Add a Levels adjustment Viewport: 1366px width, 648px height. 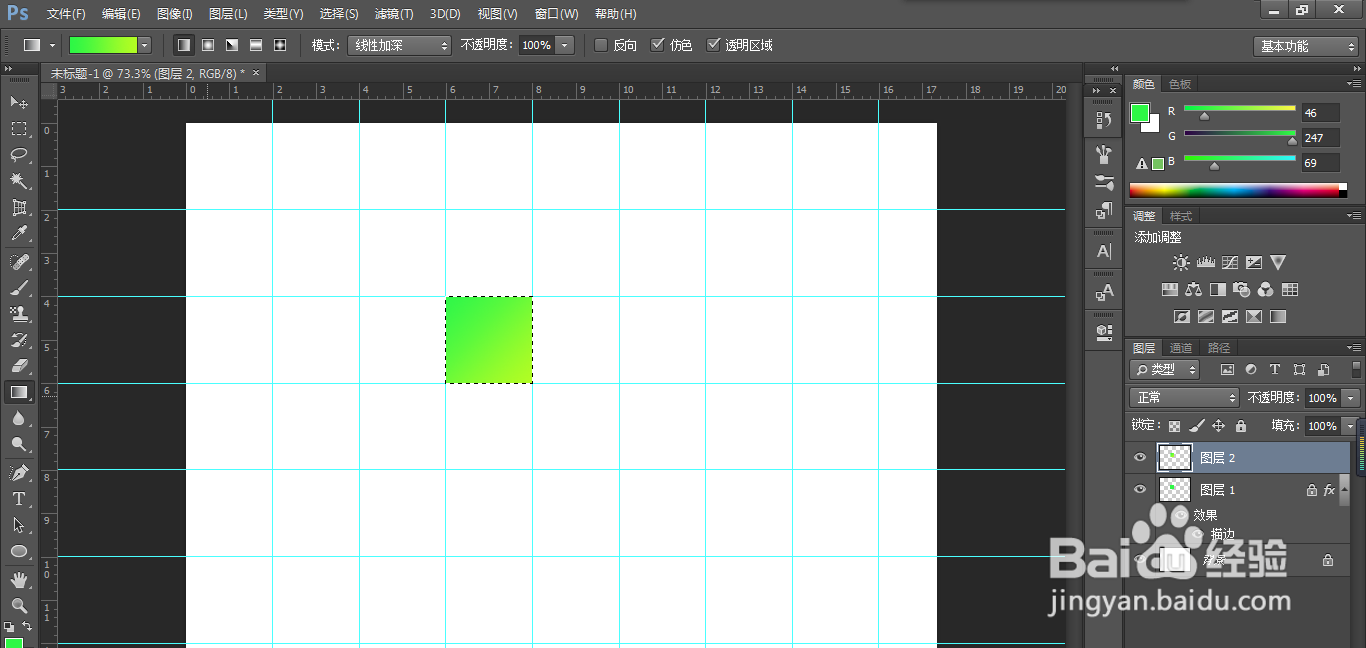pos(1205,263)
